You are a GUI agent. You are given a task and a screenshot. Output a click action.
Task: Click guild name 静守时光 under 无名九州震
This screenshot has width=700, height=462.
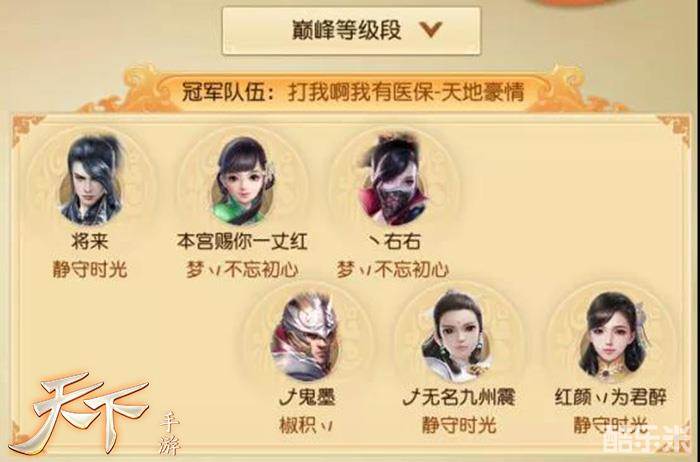[459, 424]
